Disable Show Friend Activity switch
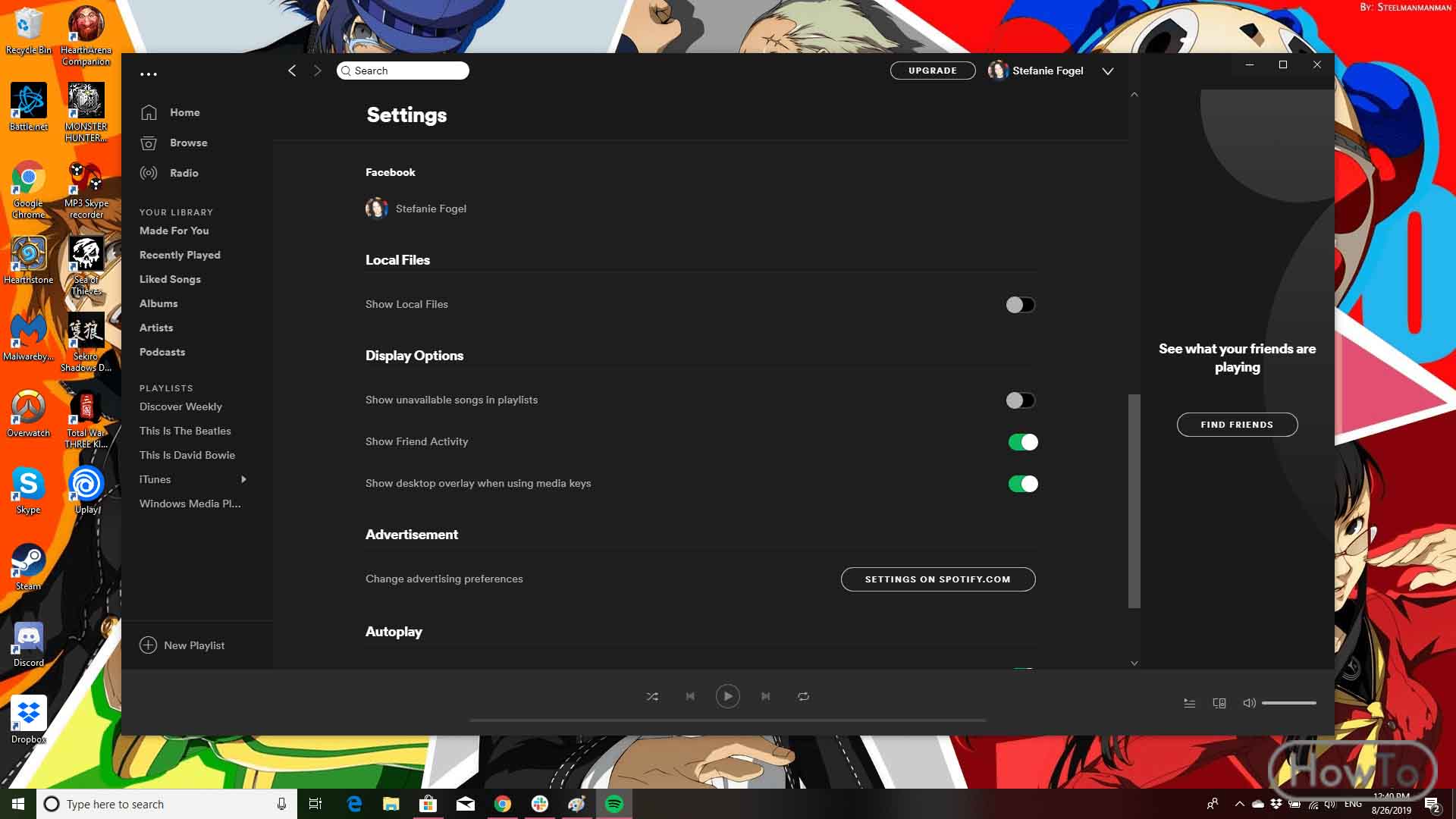 (x=1022, y=442)
